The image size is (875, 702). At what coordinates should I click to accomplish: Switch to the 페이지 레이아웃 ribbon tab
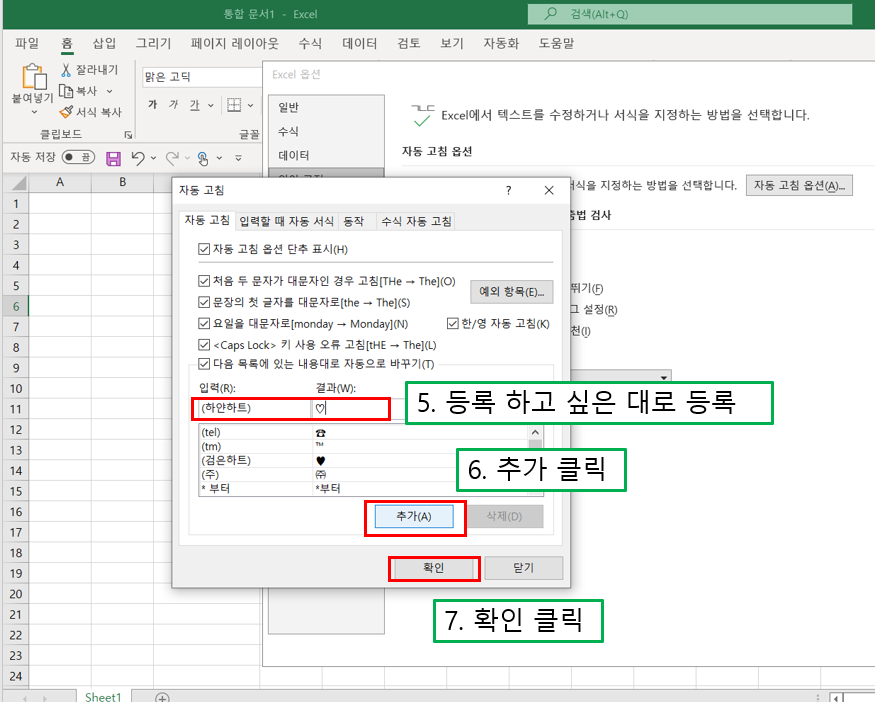point(234,43)
